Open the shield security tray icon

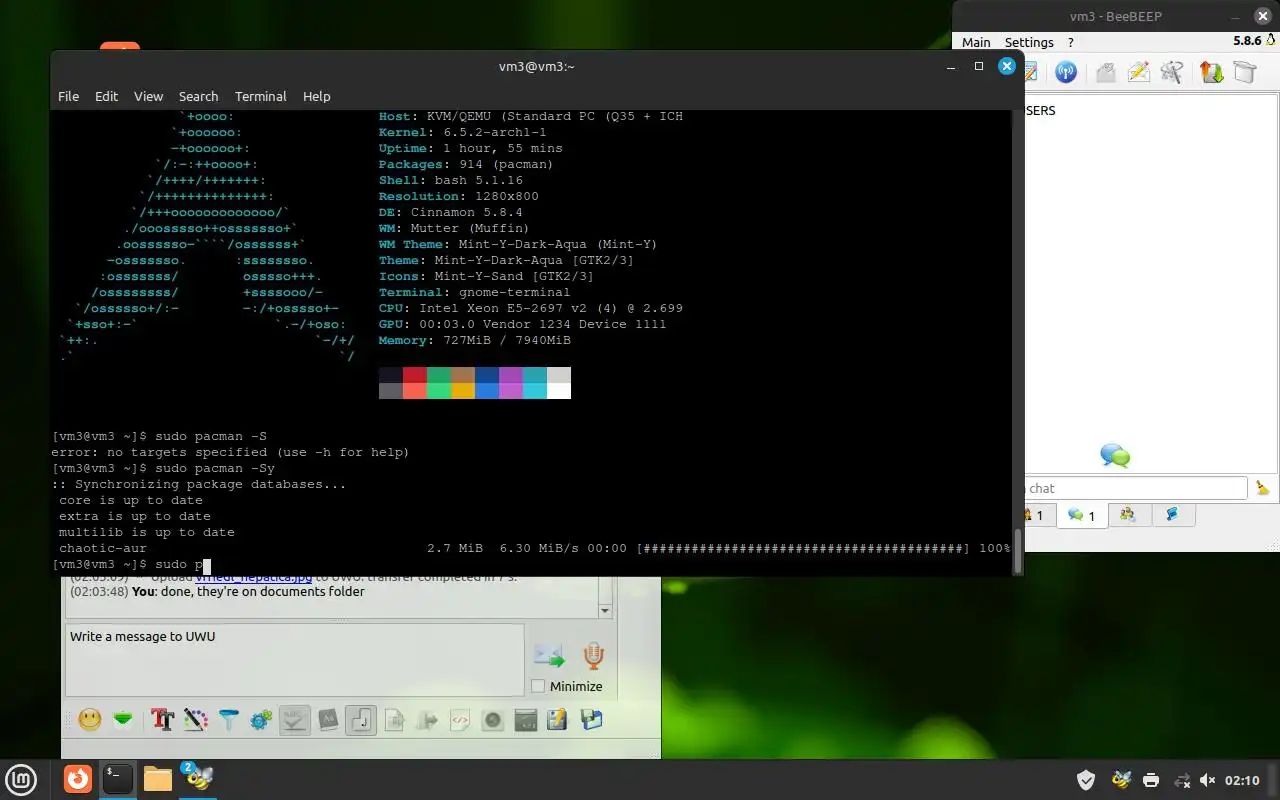click(1085, 780)
